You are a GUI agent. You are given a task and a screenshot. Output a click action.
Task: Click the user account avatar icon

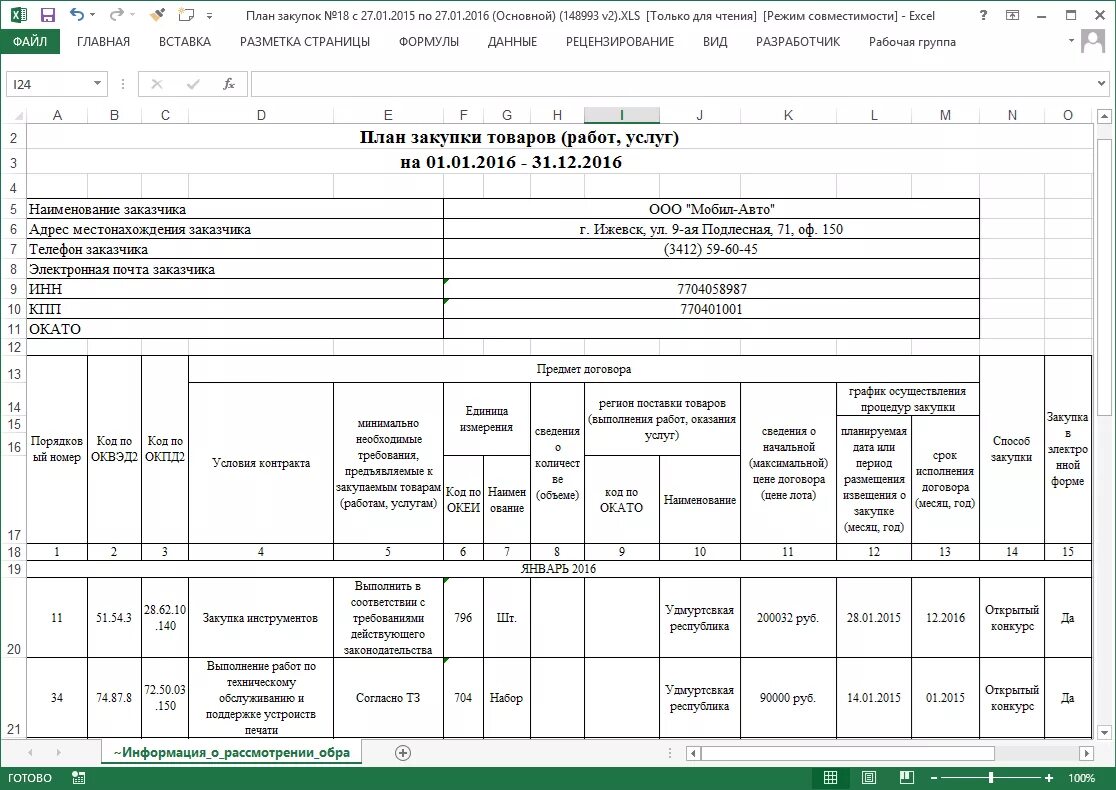tap(1093, 41)
